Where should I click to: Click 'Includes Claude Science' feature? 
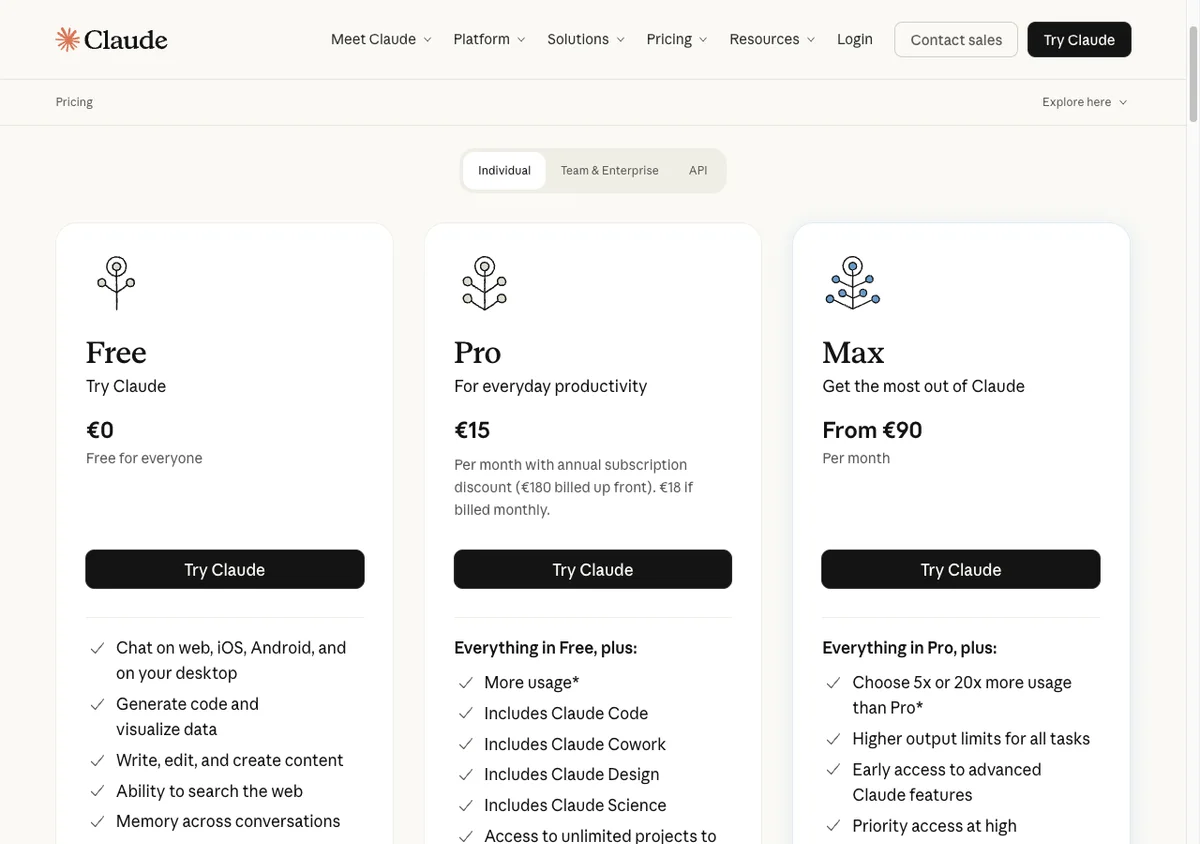575,805
